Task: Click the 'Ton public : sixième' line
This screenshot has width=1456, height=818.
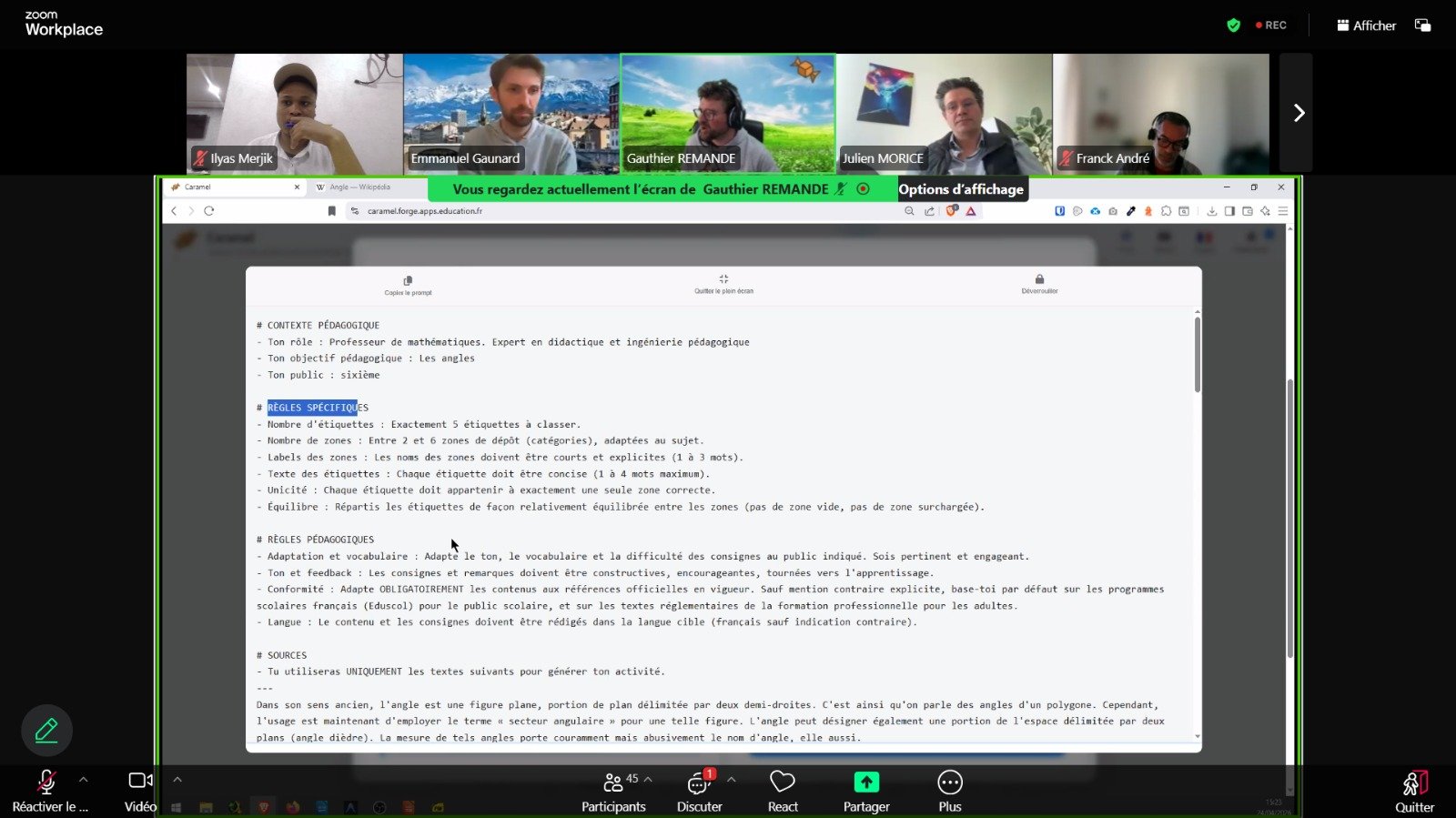Action: (x=318, y=375)
